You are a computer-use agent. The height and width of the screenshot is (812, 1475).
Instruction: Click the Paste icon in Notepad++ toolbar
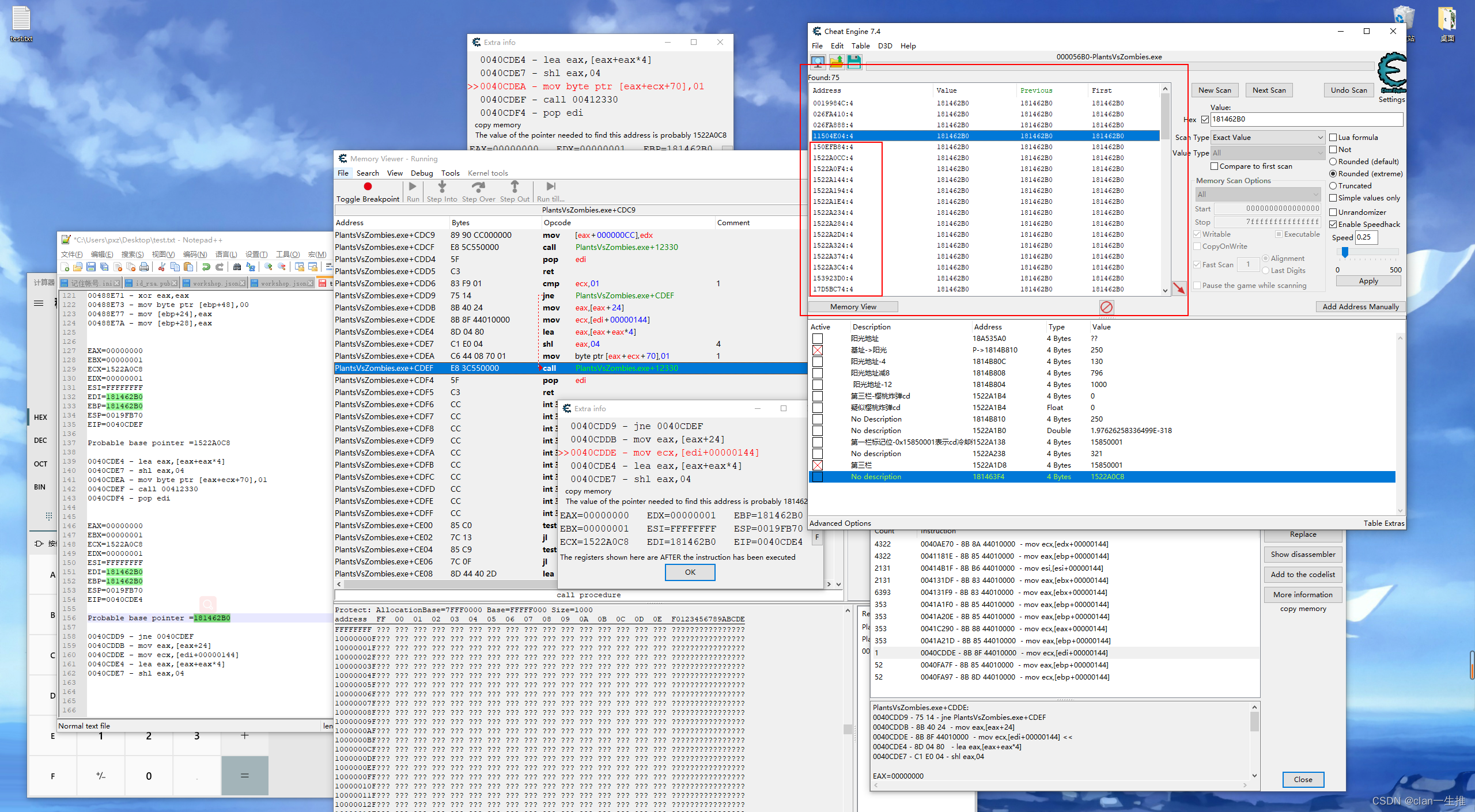coord(188,267)
